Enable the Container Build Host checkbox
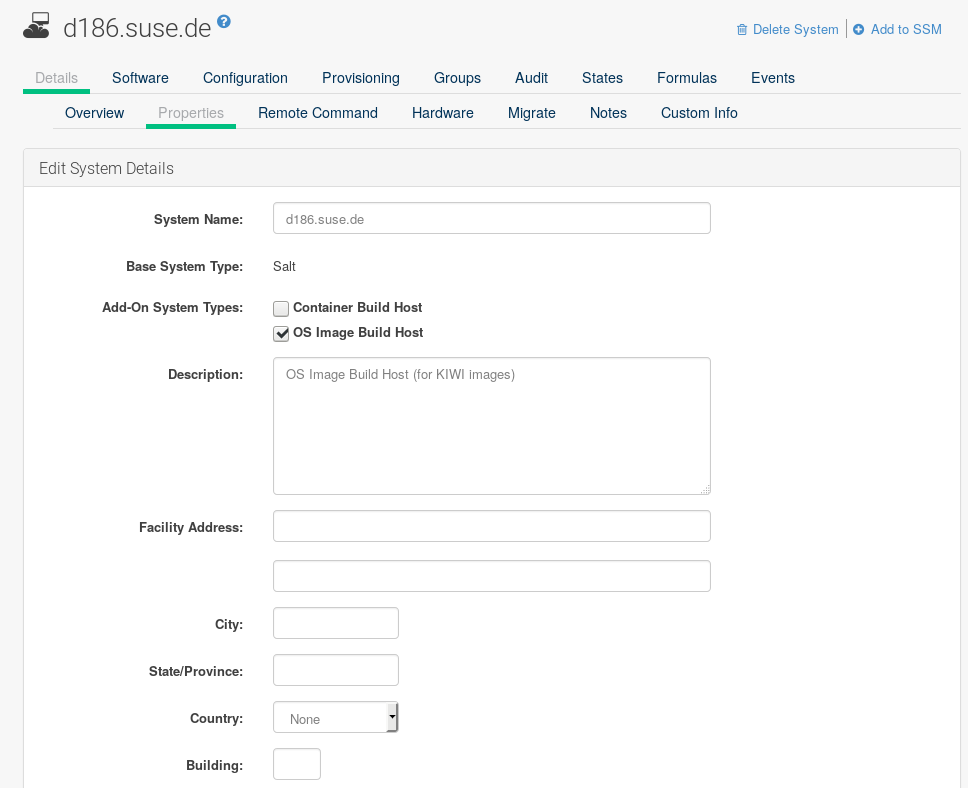 [x=281, y=309]
